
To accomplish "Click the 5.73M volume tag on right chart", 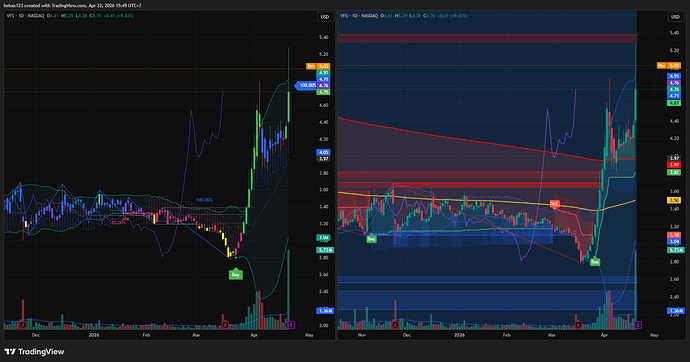I will (x=675, y=250).
